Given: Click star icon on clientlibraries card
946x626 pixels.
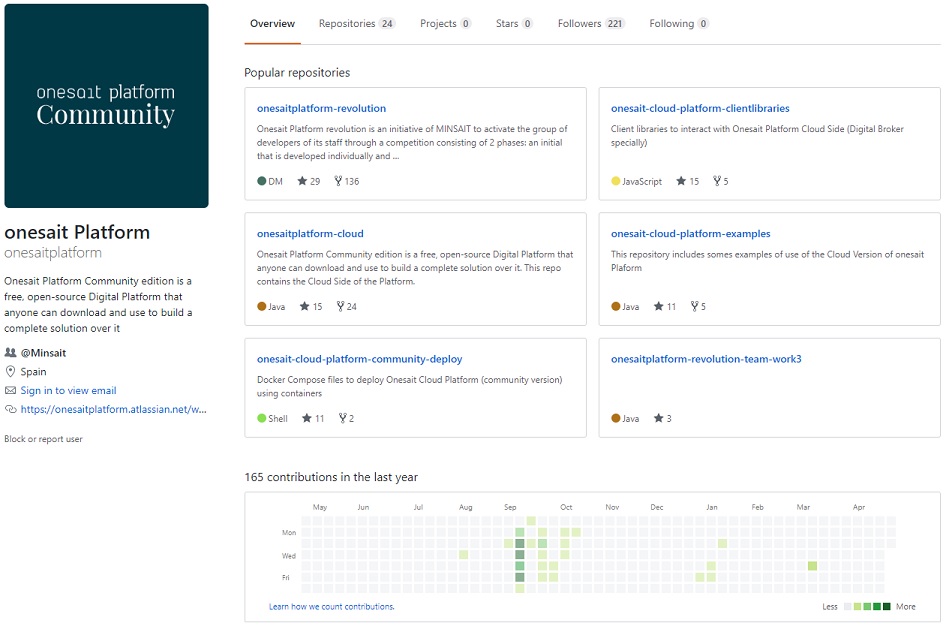Looking at the screenshot, I should pyautogui.click(x=681, y=181).
